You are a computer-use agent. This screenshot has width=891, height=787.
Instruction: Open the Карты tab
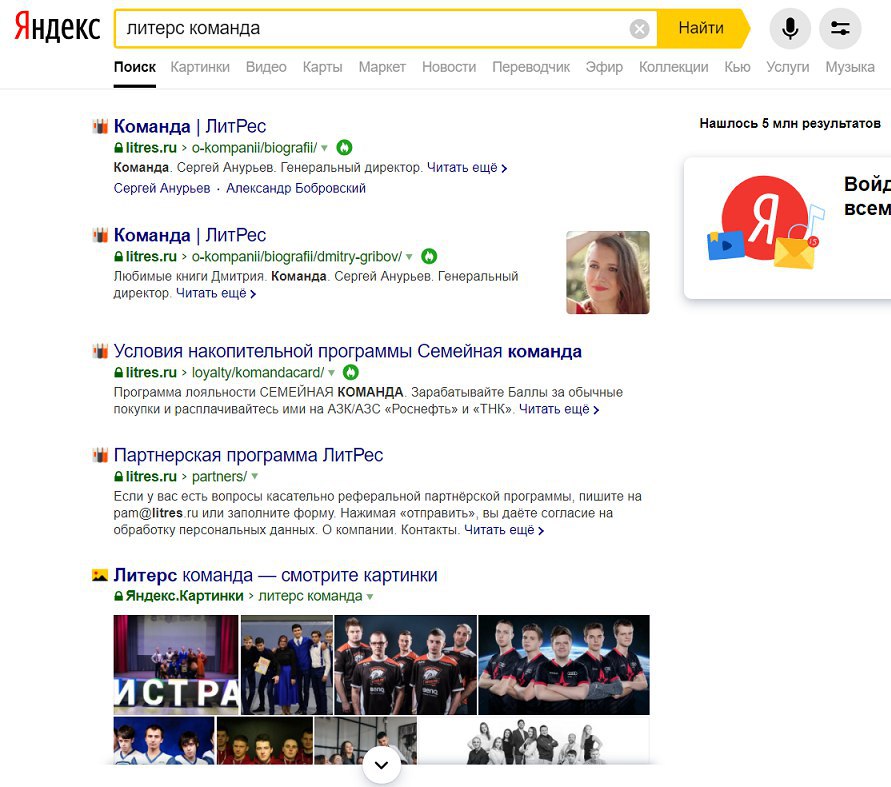click(x=322, y=67)
